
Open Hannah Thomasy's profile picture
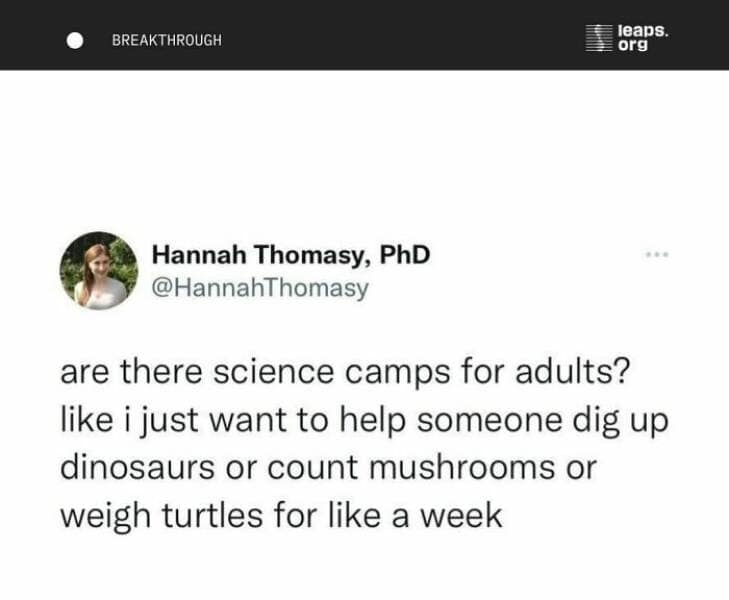(x=99, y=271)
